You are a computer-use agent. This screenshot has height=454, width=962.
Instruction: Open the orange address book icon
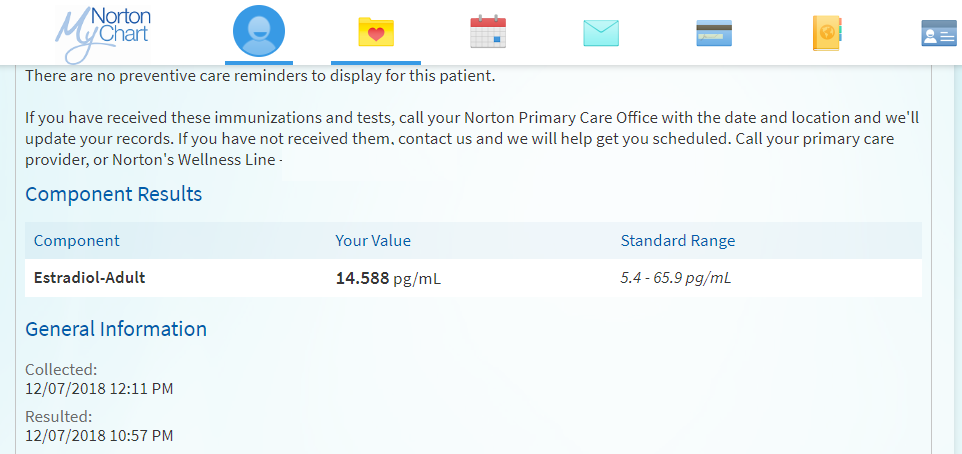827,33
